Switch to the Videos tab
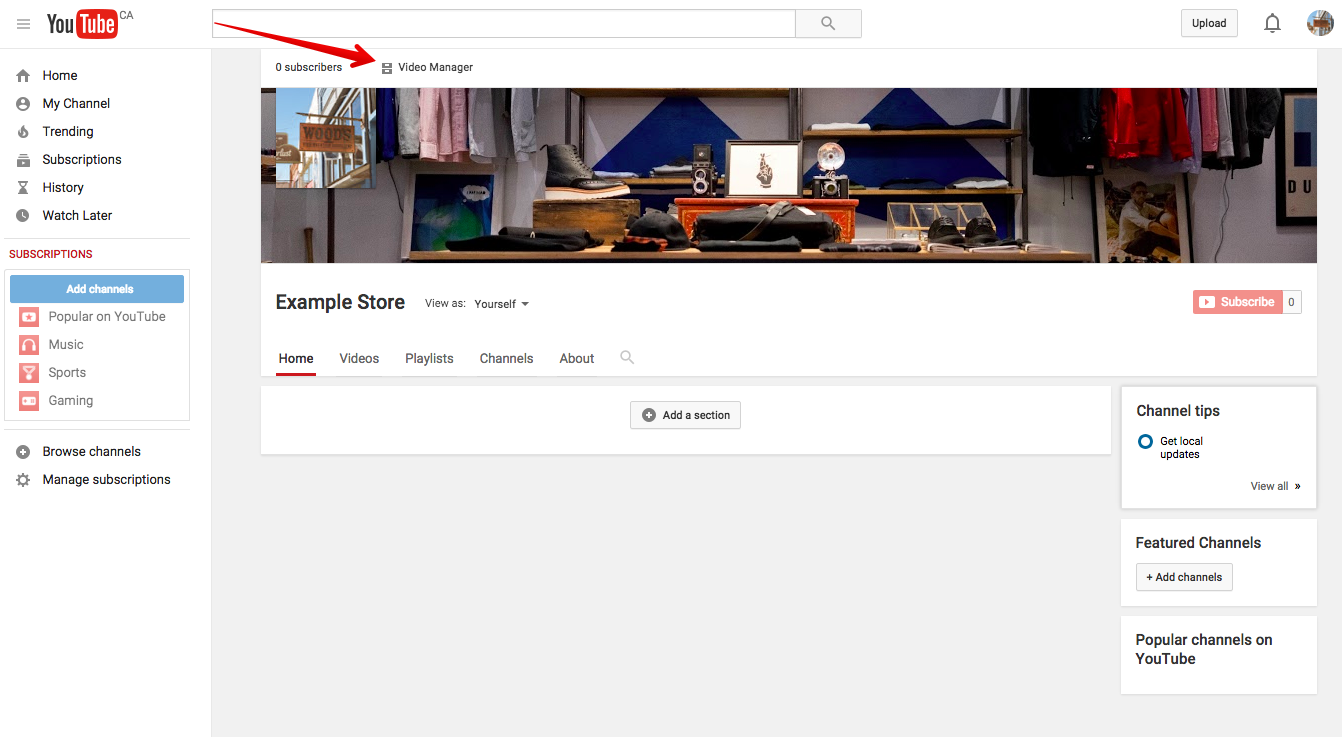The height and width of the screenshot is (737, 1342). 359,358
